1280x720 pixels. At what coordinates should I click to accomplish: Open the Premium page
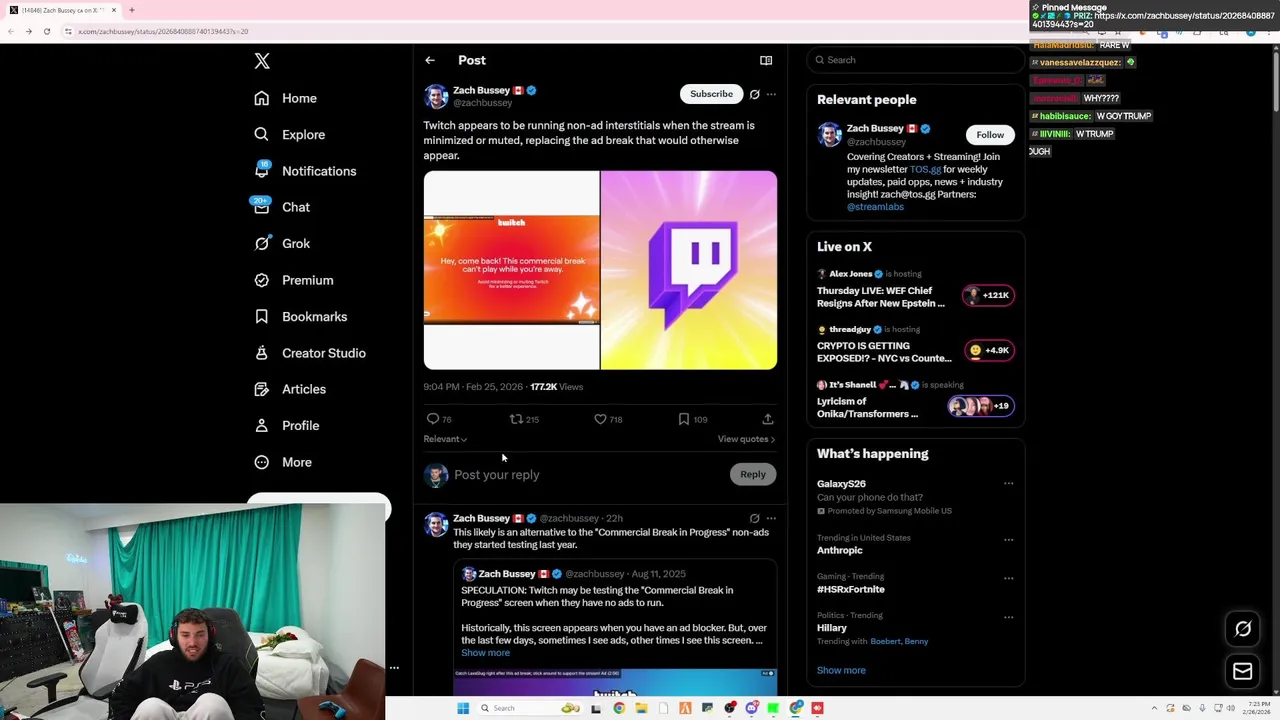pos(293,280)
